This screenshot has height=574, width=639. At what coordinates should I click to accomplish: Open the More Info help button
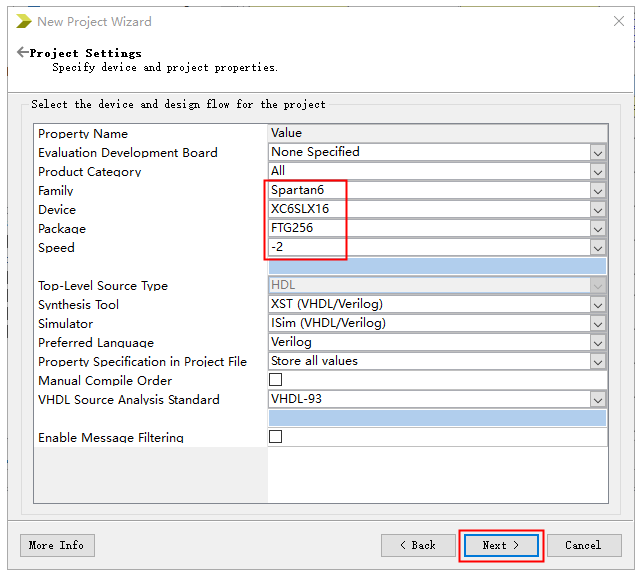pos(57,545)
